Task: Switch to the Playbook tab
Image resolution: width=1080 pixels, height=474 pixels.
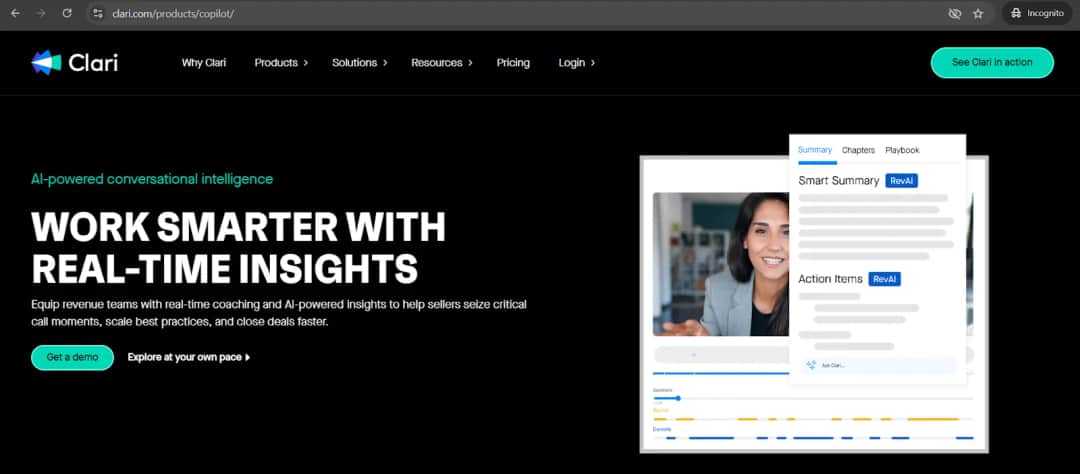Action: point(902,150)
